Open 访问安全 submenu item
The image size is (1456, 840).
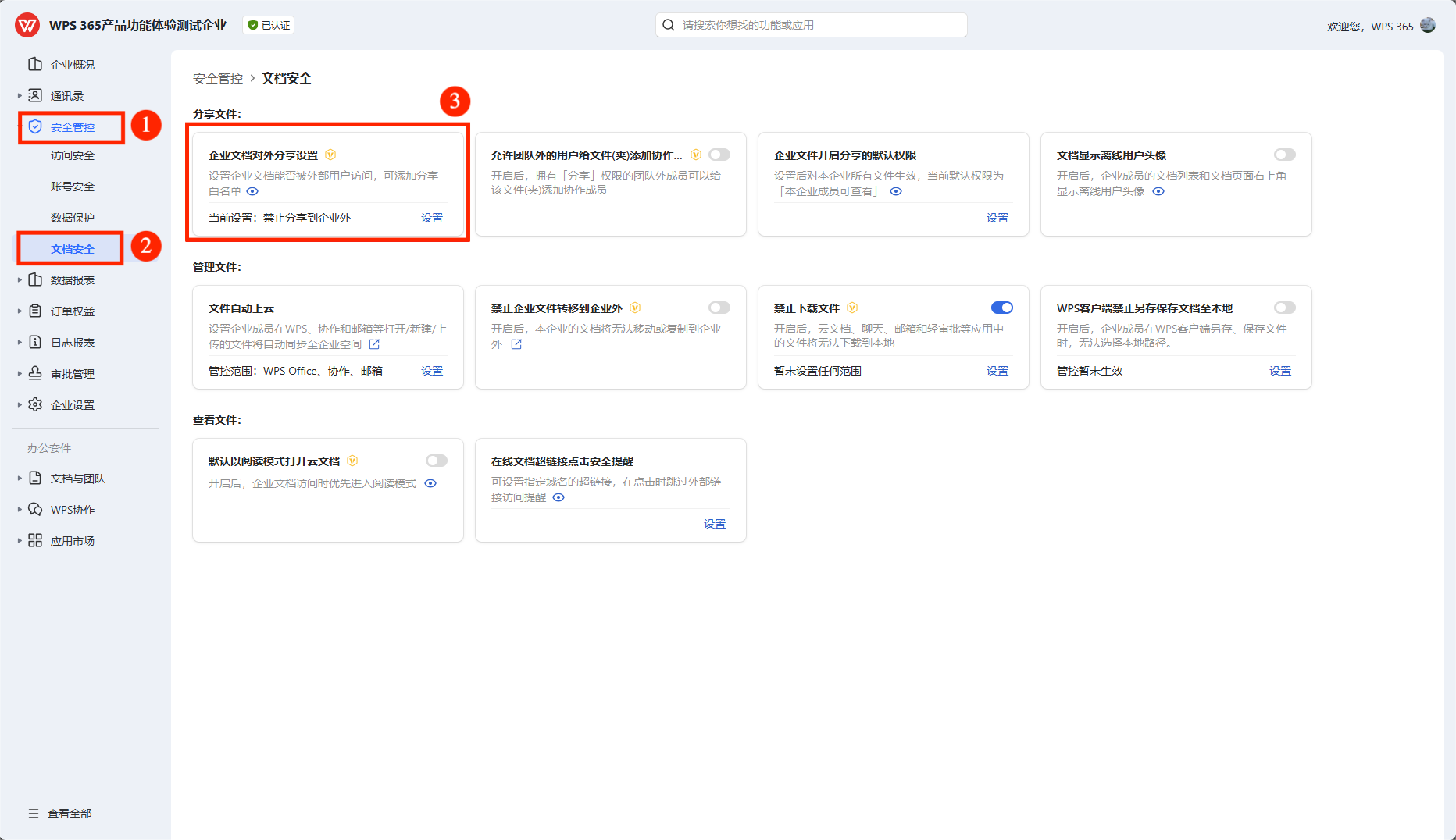(73, 155)
